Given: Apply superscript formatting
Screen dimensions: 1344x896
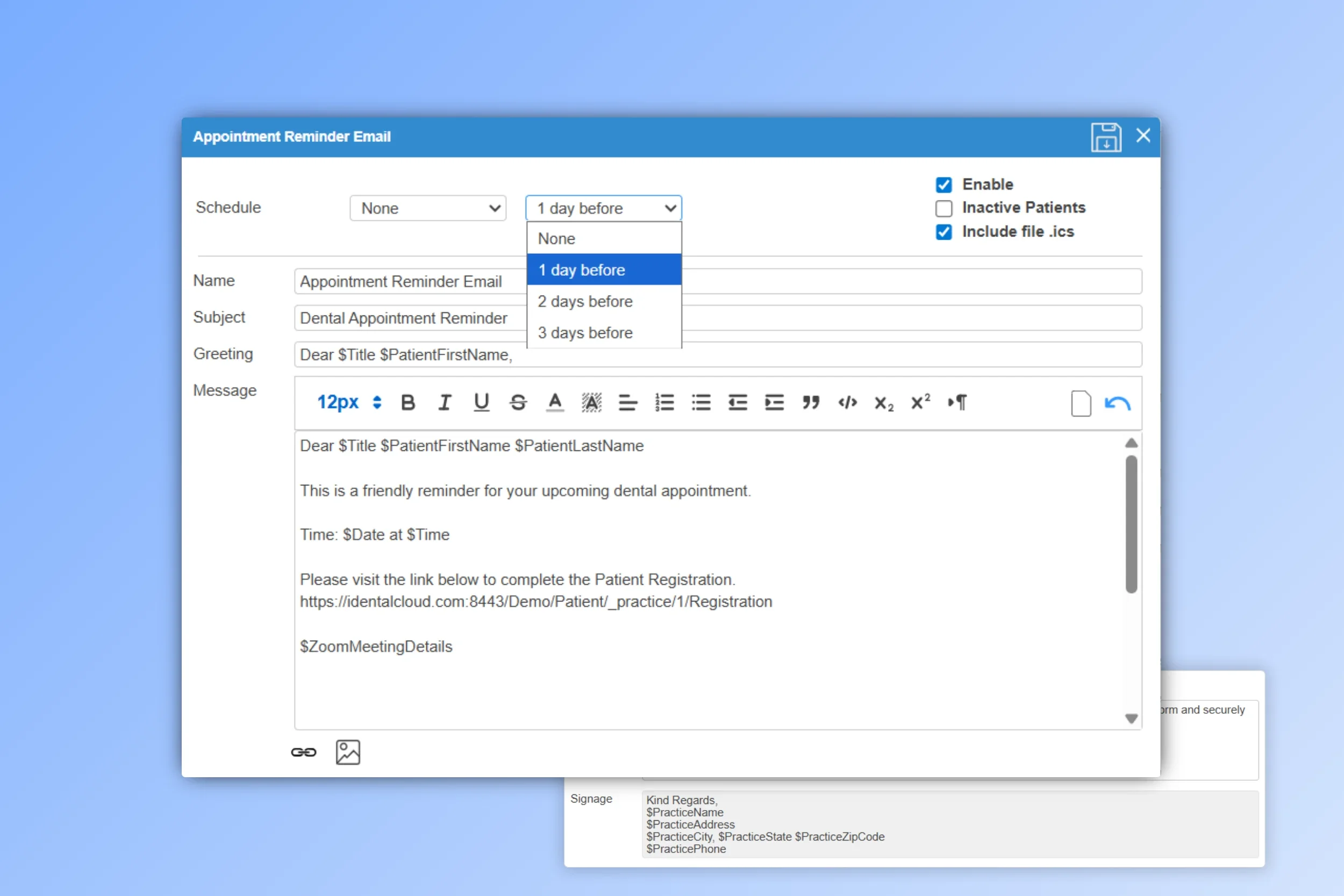Looking at the screenshot, I should click(x=919, y=402).
